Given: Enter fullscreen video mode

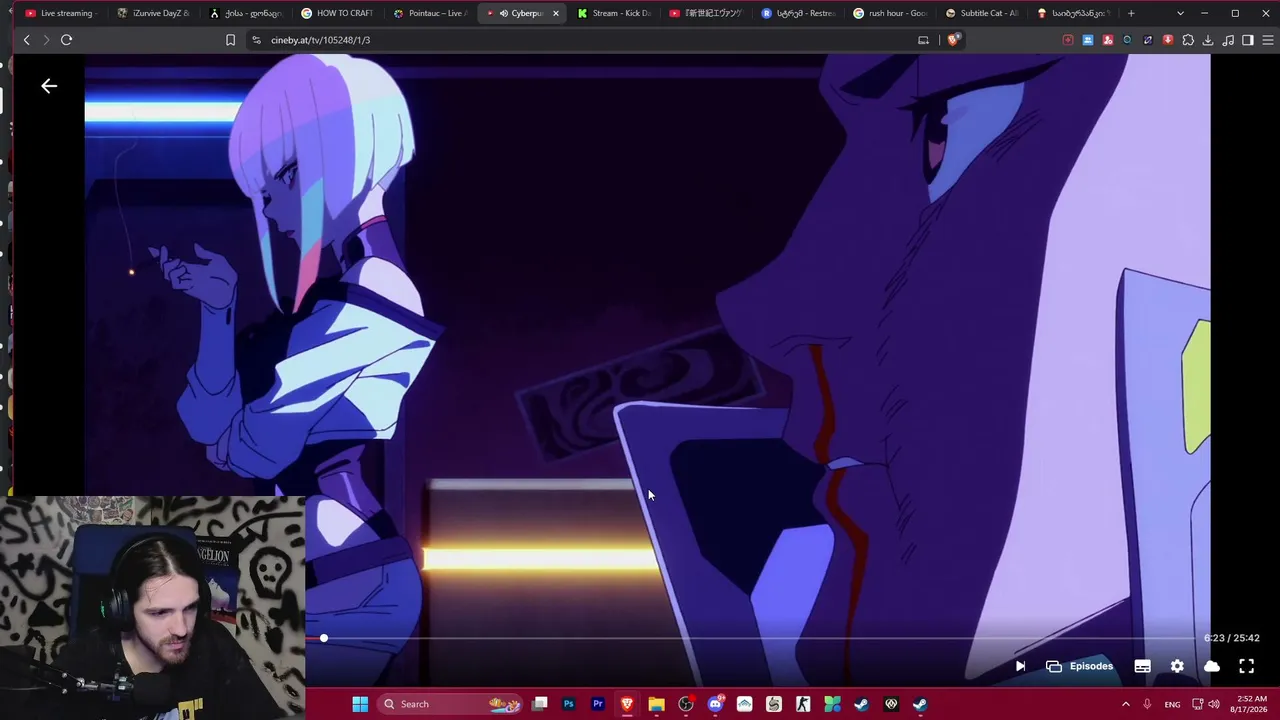Looking at the screenshot, I should (1247, 666).
